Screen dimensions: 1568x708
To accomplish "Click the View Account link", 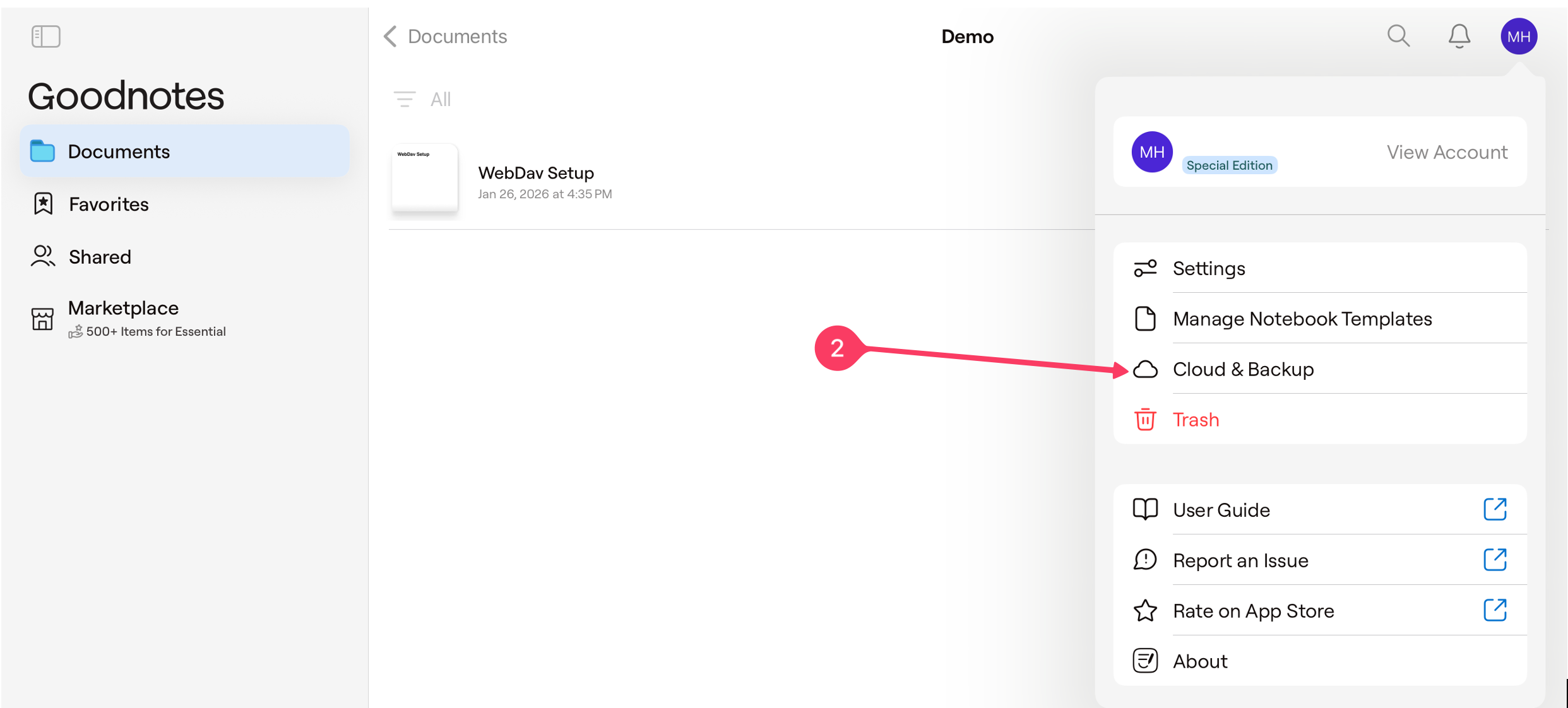I will tap(1447, 152).
